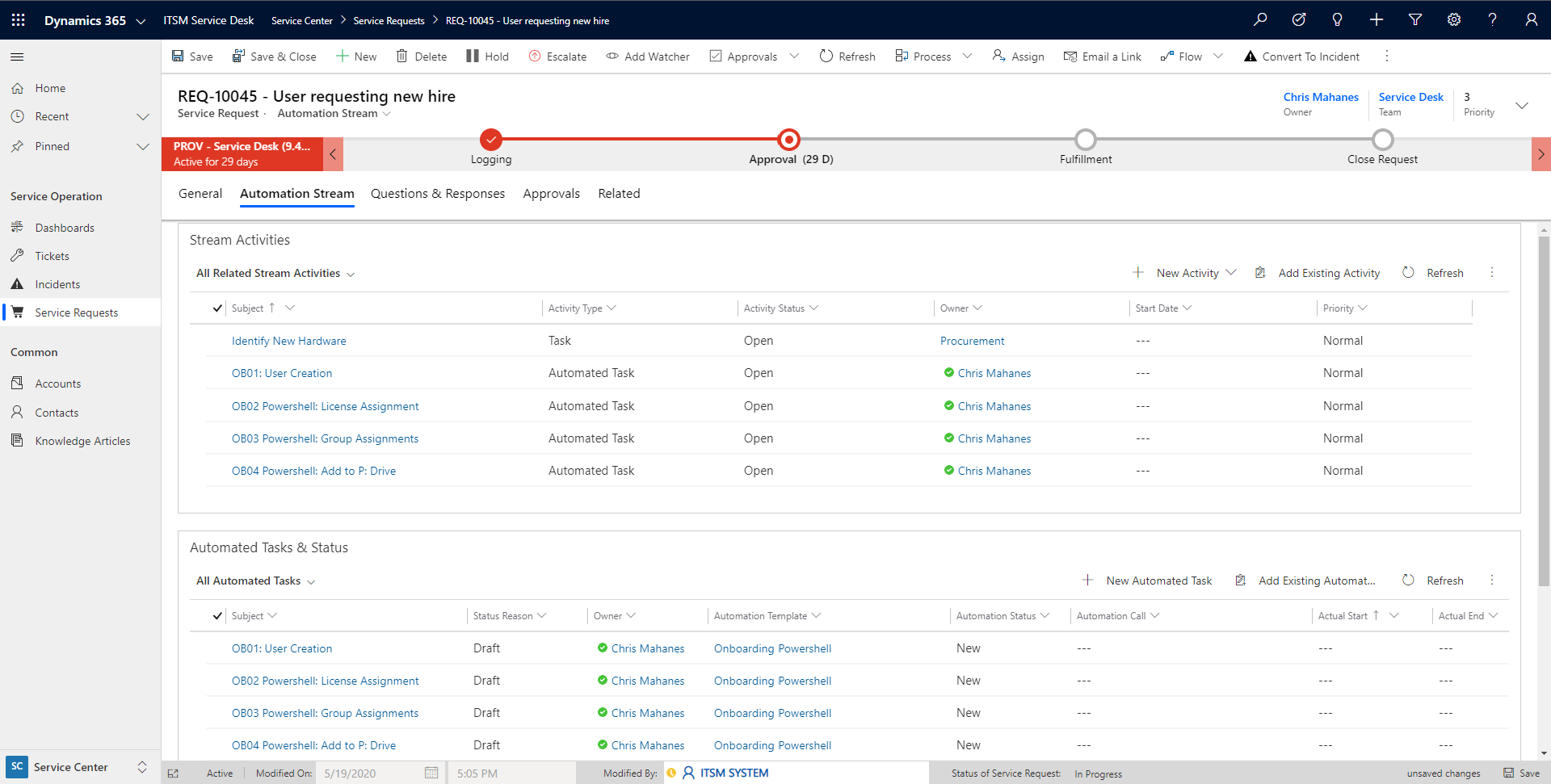Image resolution: width=1551 pixels, height=784 pixels.
Task: Open the help question mark icon
Action: pos(1493,20)
